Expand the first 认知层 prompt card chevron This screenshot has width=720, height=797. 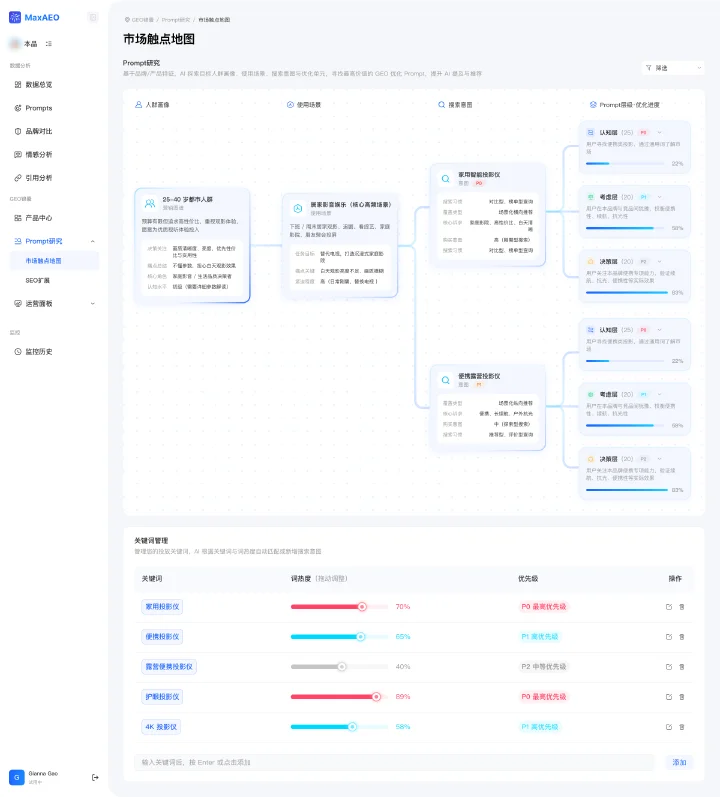pos(660,133)
